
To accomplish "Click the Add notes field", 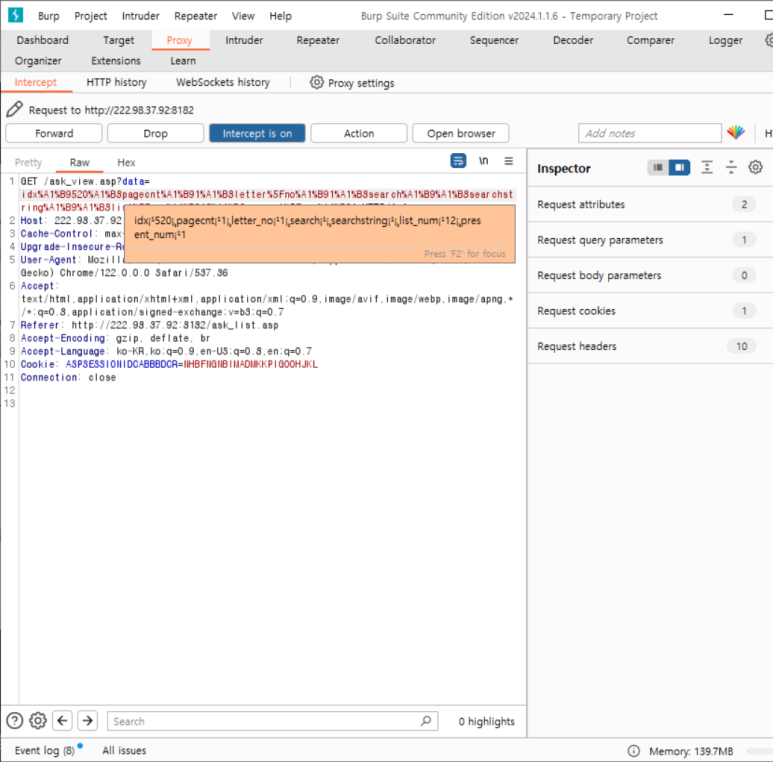I will pos(650,133).
